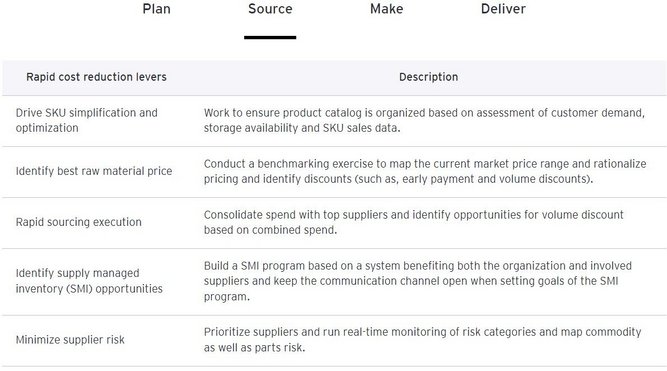Image resolution: width=667 pixels, height=371 pixels.
Task: Select the 'Rapid sourcing execution' lever
Action: [79, 222]
